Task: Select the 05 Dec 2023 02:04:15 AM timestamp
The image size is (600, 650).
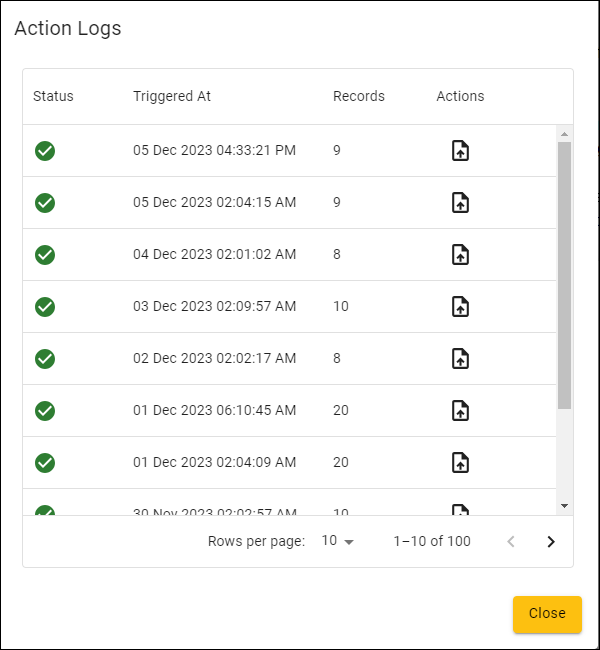Action: coord(214,202)
